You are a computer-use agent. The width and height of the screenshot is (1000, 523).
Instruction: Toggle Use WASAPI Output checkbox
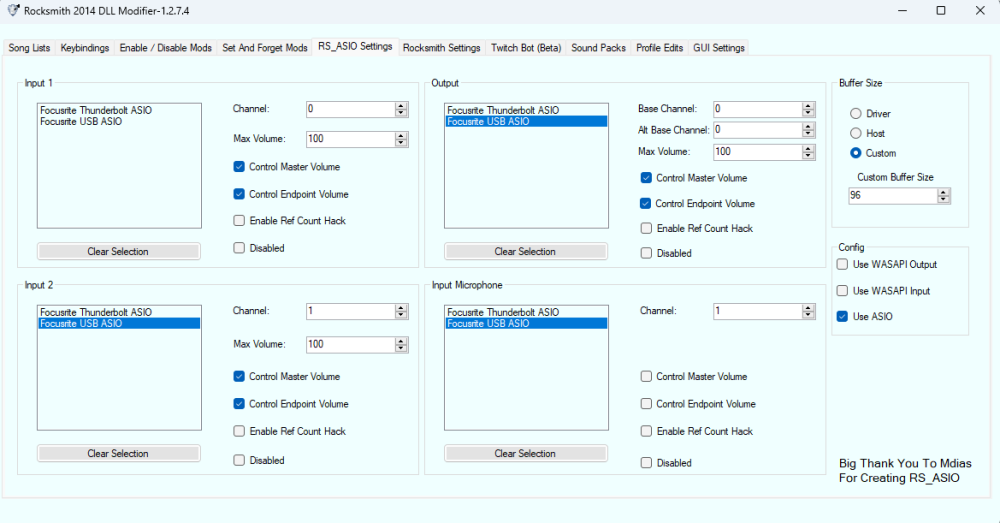pyautogui.click(x=842, y=265)
